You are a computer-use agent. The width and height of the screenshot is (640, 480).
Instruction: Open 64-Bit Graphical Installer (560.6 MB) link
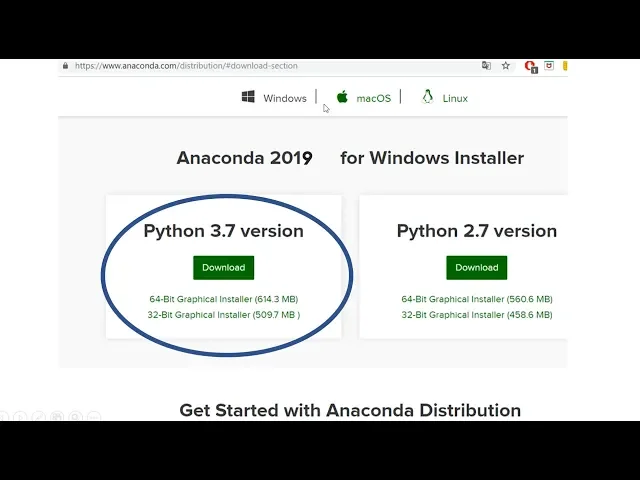477,299
